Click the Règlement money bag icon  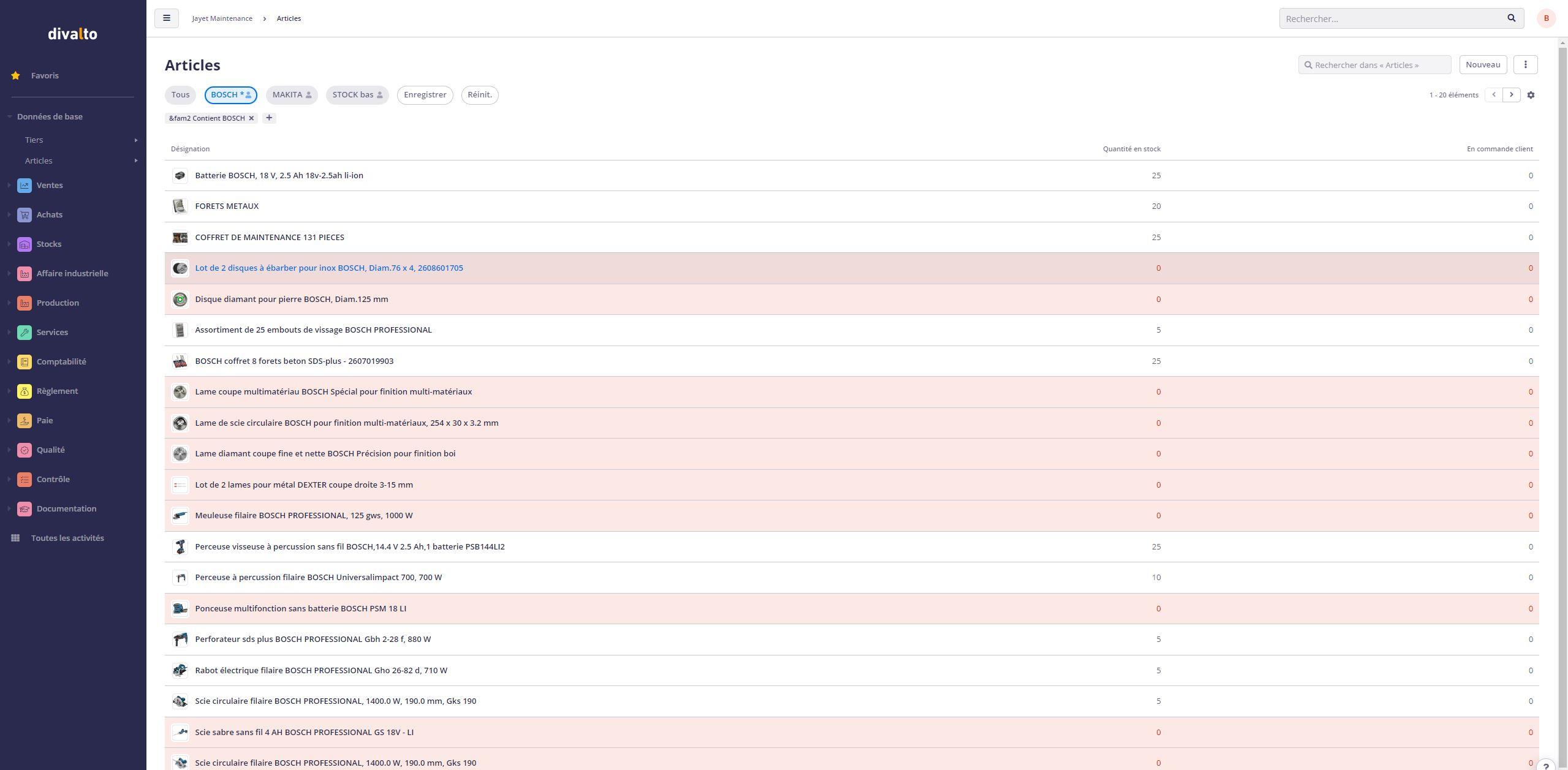coord(25,391)
